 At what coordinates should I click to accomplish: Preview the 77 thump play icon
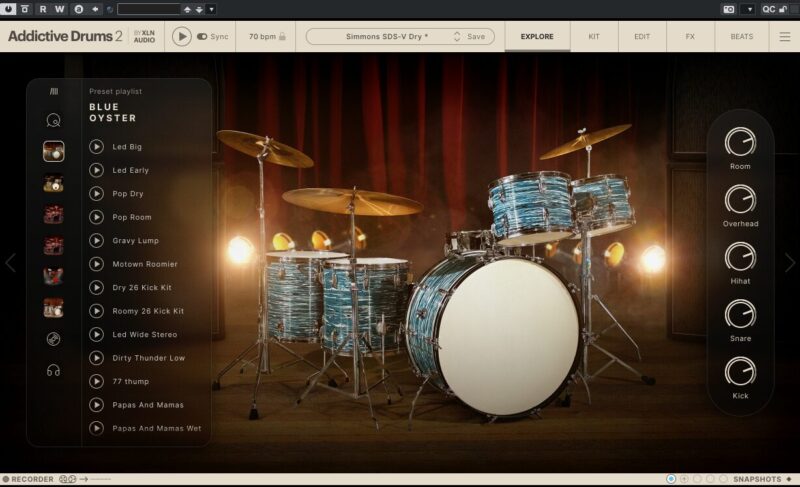pos(96,381)
